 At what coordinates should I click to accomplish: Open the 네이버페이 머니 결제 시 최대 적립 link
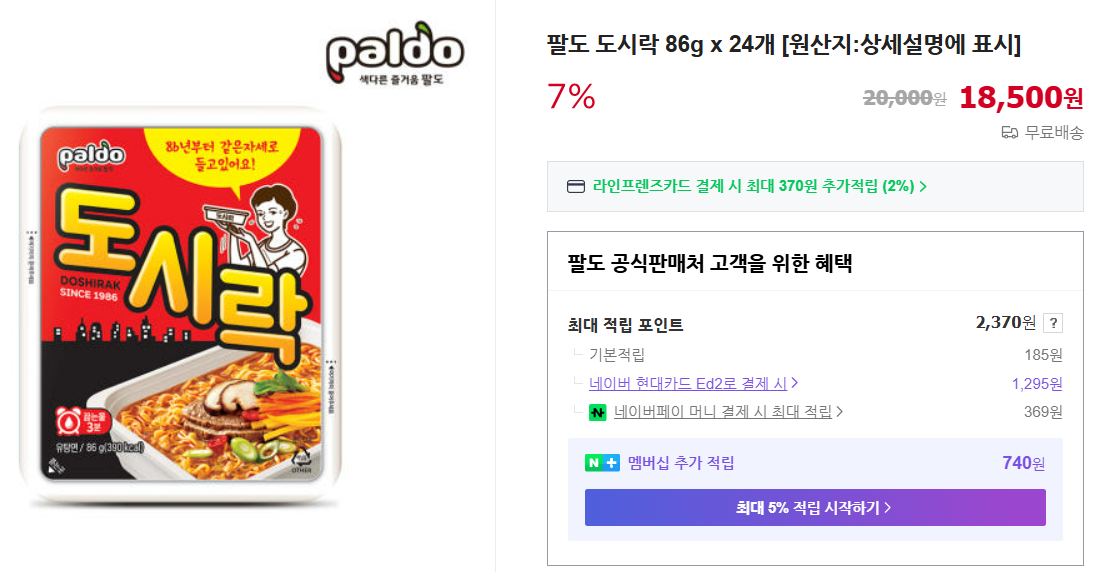(722, 412)
